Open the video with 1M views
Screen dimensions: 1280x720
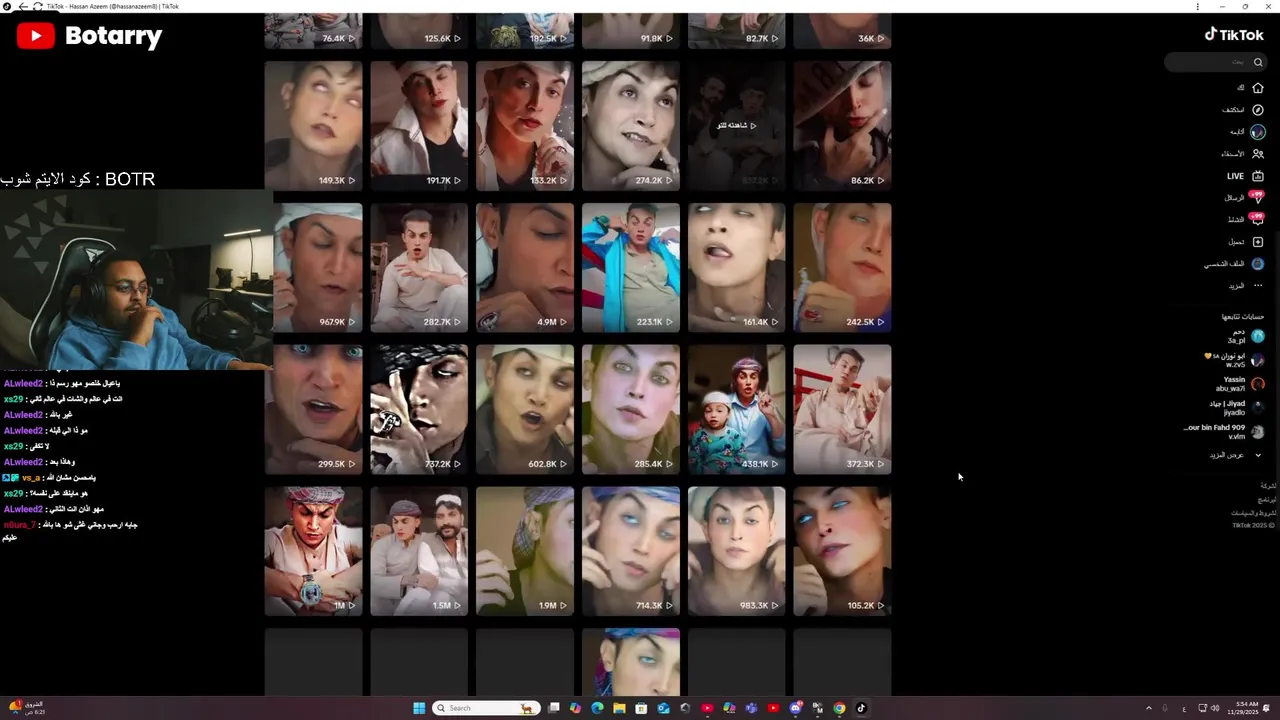coord(313,551)
